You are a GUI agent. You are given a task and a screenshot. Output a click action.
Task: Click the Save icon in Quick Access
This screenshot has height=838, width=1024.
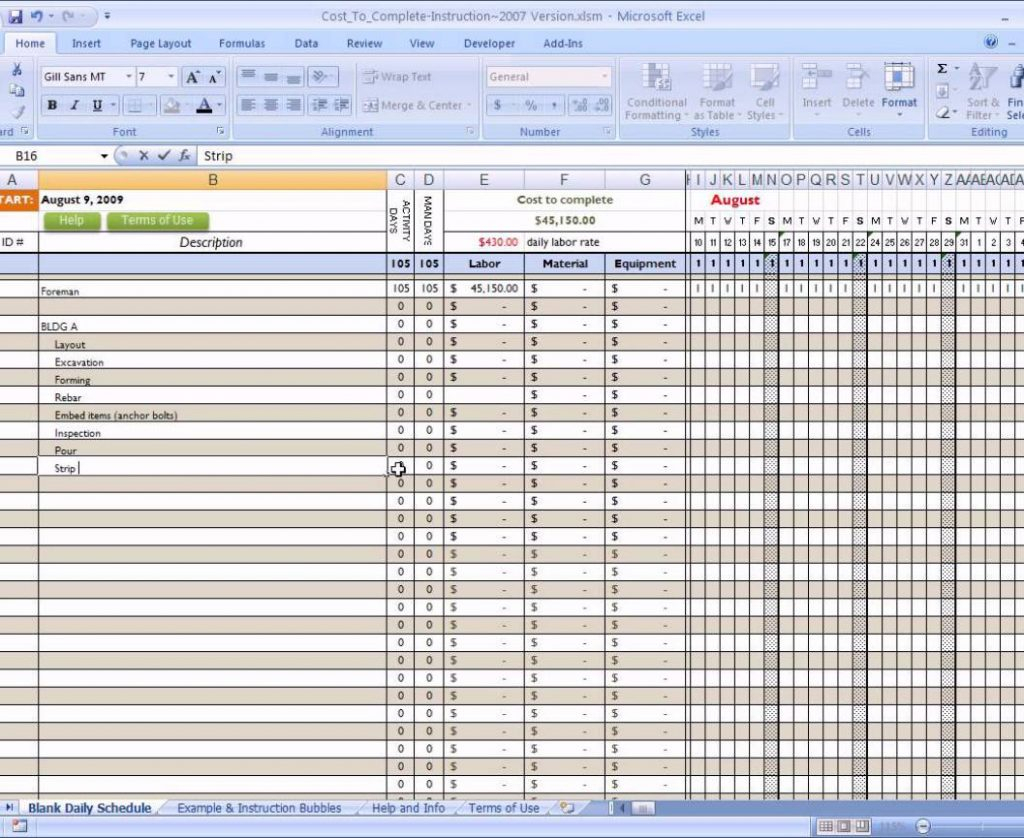tap(15, 16)
